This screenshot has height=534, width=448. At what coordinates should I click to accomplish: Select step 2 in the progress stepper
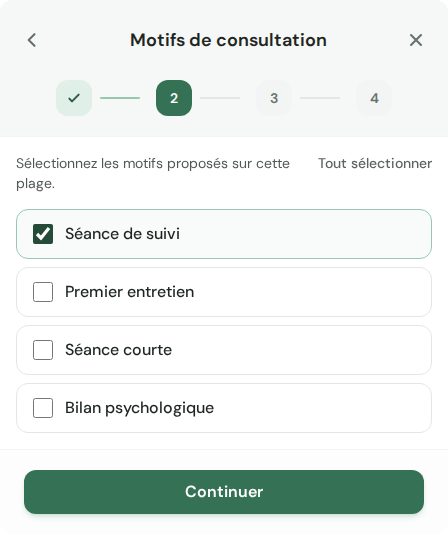tap(174, 98)
